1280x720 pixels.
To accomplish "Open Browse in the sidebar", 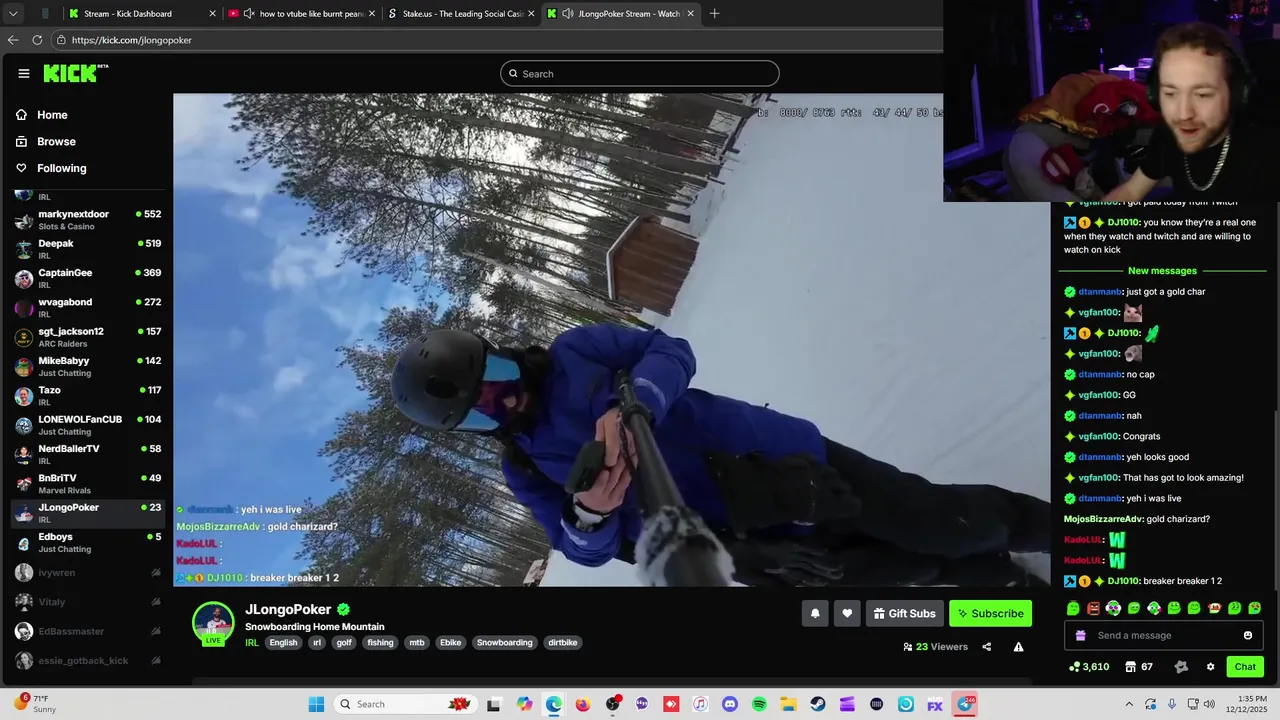I will coord(56,142).
